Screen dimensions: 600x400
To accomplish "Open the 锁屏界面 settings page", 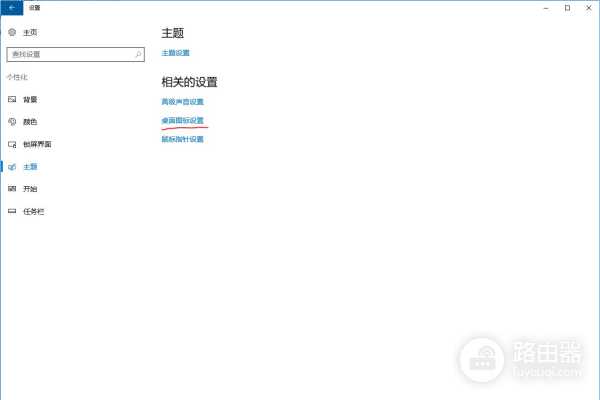I will (x=37, y=144).
